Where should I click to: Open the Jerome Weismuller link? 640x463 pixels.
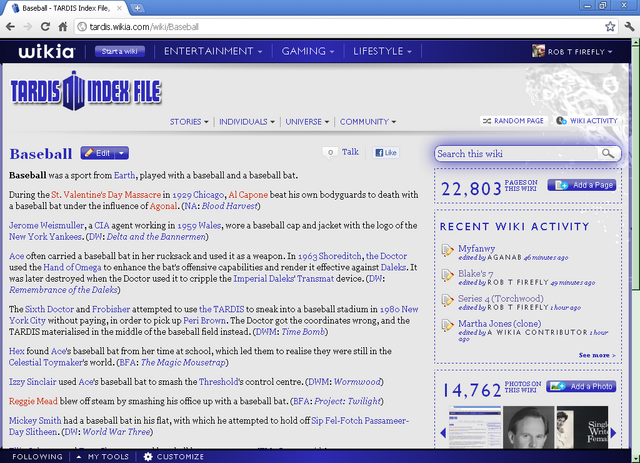(x=47, y=225)
